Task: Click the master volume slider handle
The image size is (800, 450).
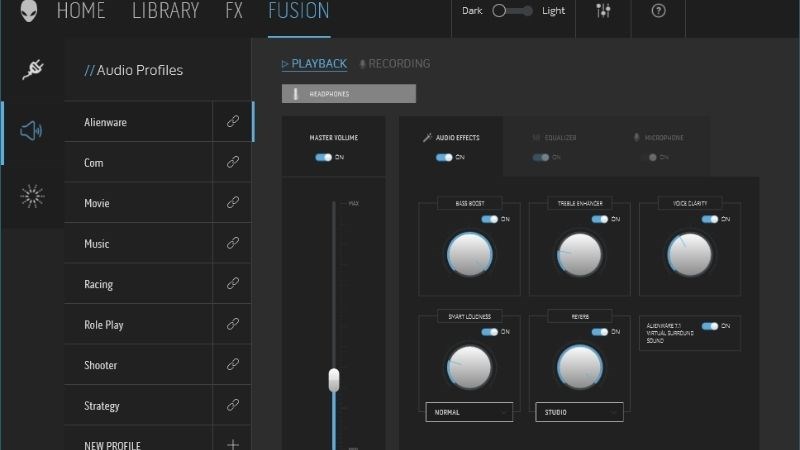Action: [334, 379]
